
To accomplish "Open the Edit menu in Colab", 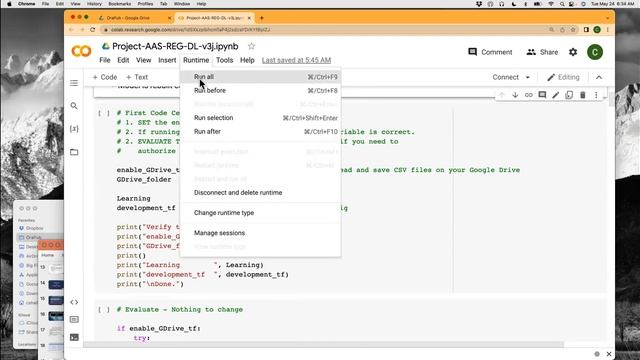I will pos(123,60).
